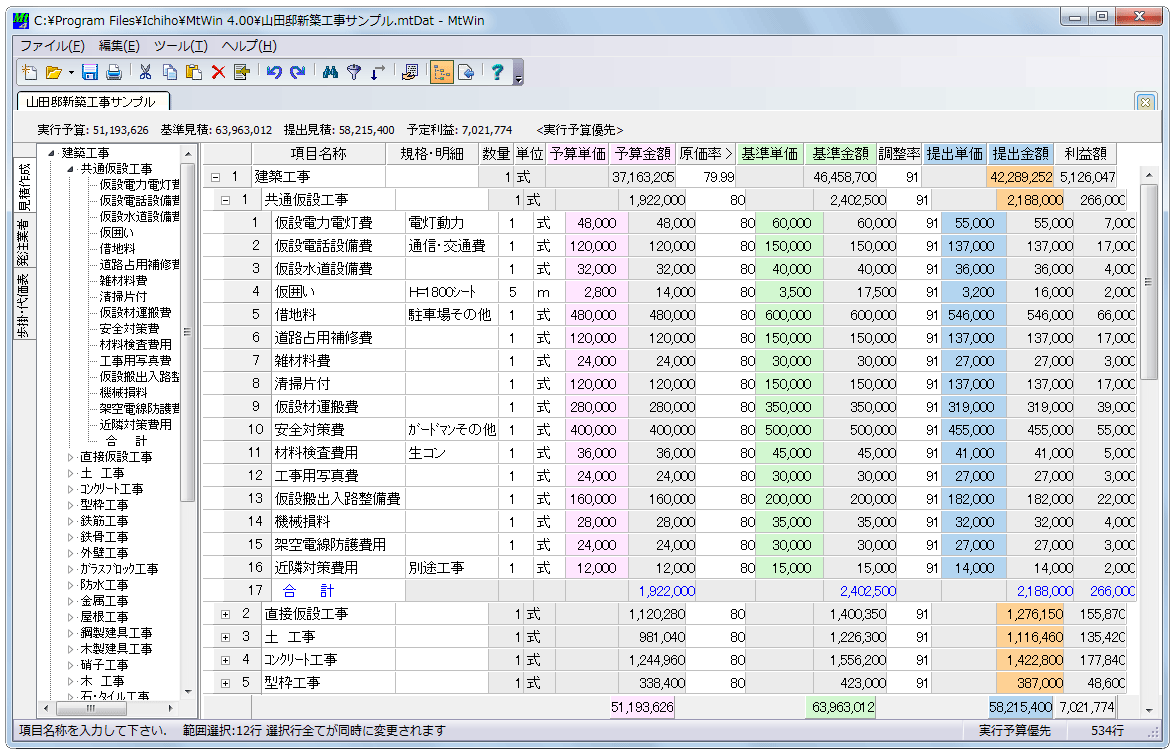Toggle the highlighted tree view button
Screen dimensions: 1176x754
441,72
